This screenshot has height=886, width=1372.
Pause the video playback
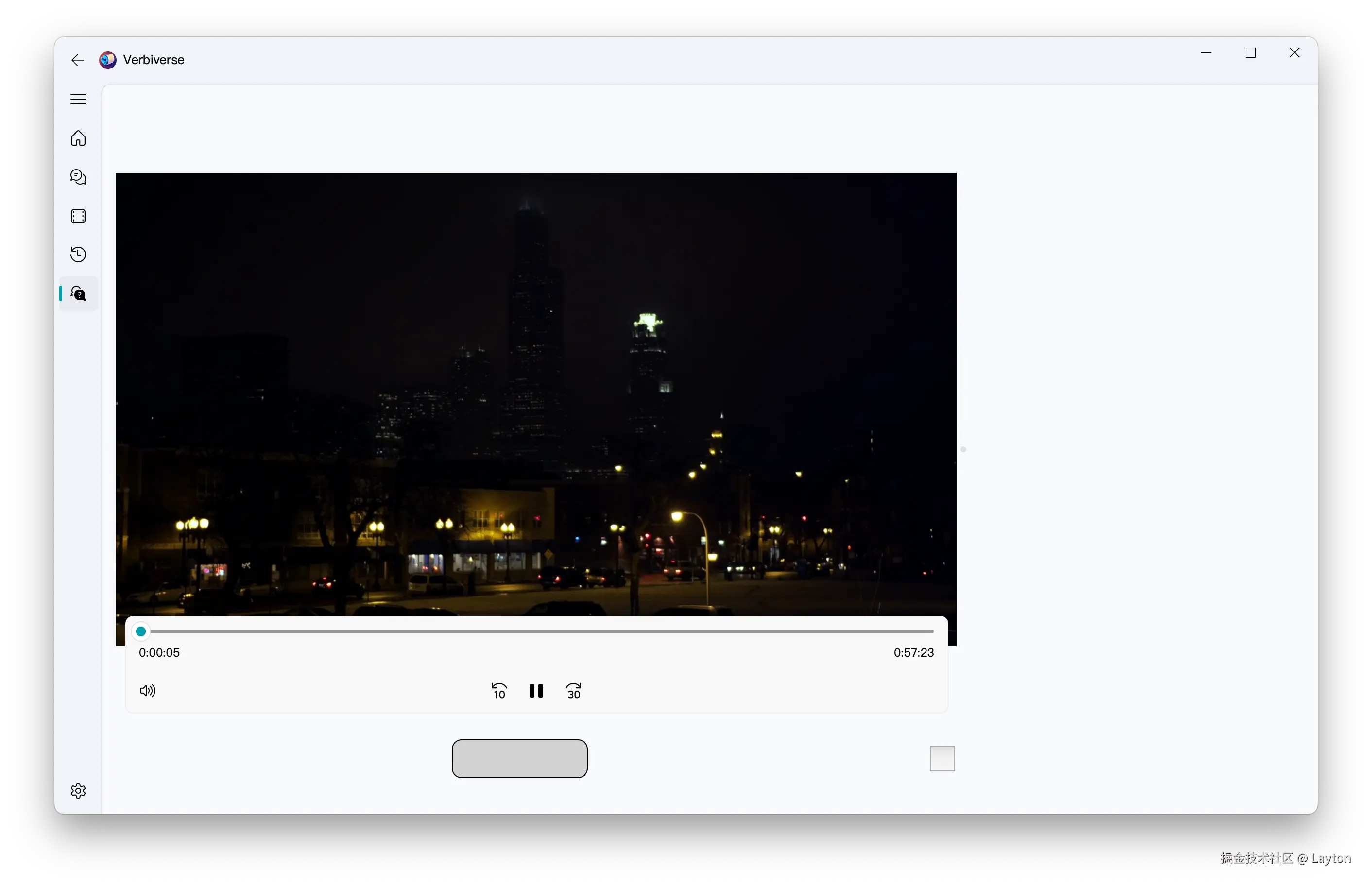[x=535, y=690]
